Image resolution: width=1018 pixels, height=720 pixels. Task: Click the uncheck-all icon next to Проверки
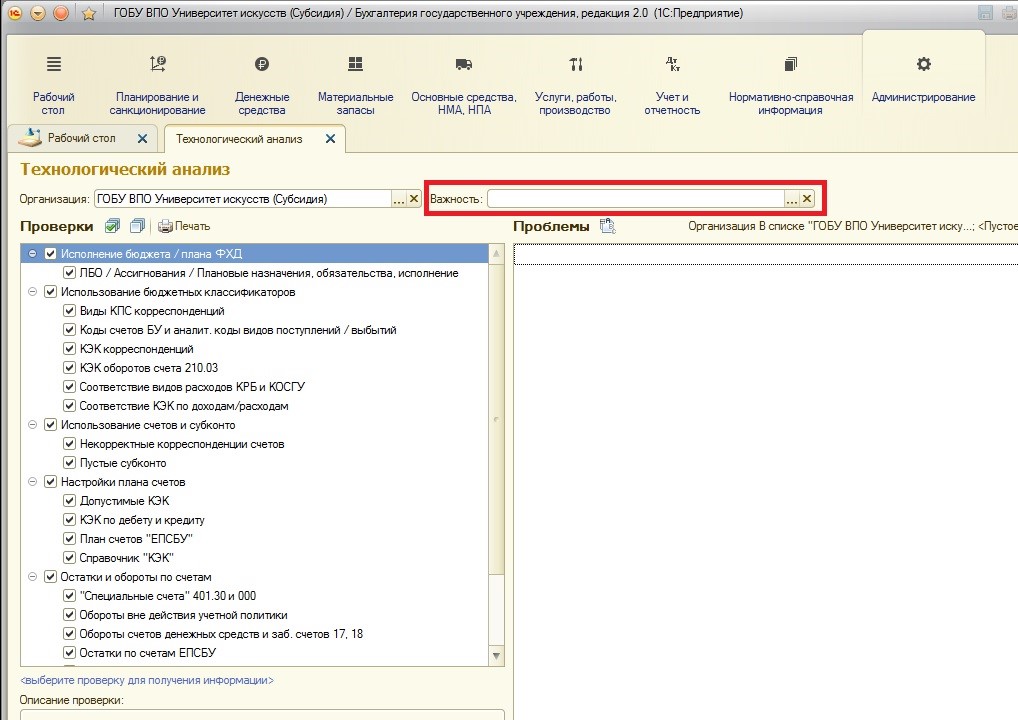[x=137, y=226]
